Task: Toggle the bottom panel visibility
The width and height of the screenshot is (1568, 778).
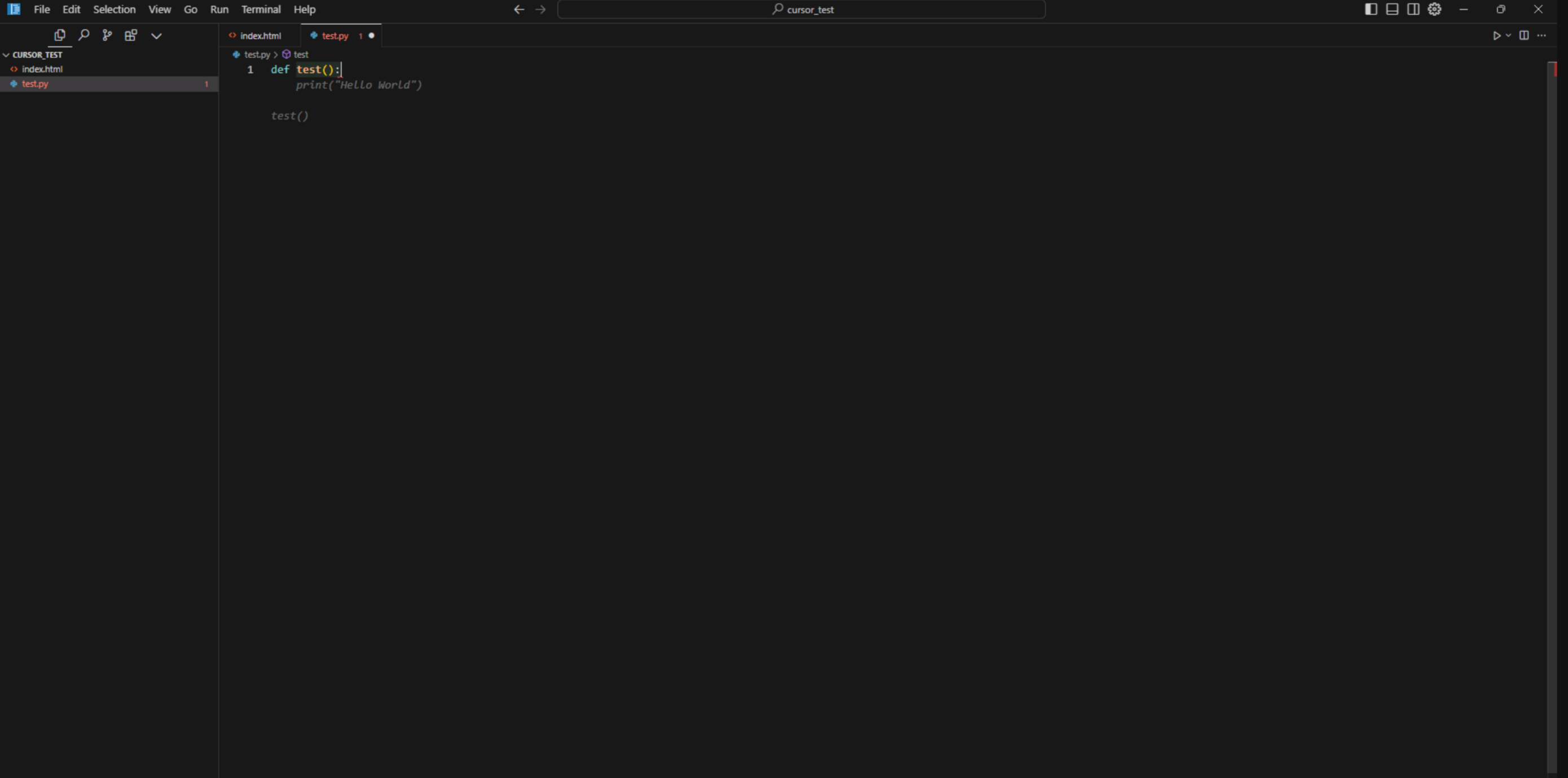Action: tap(1393, 9)
